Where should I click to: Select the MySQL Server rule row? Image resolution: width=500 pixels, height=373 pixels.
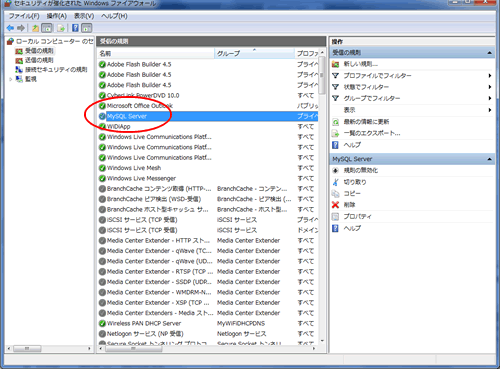208,116
